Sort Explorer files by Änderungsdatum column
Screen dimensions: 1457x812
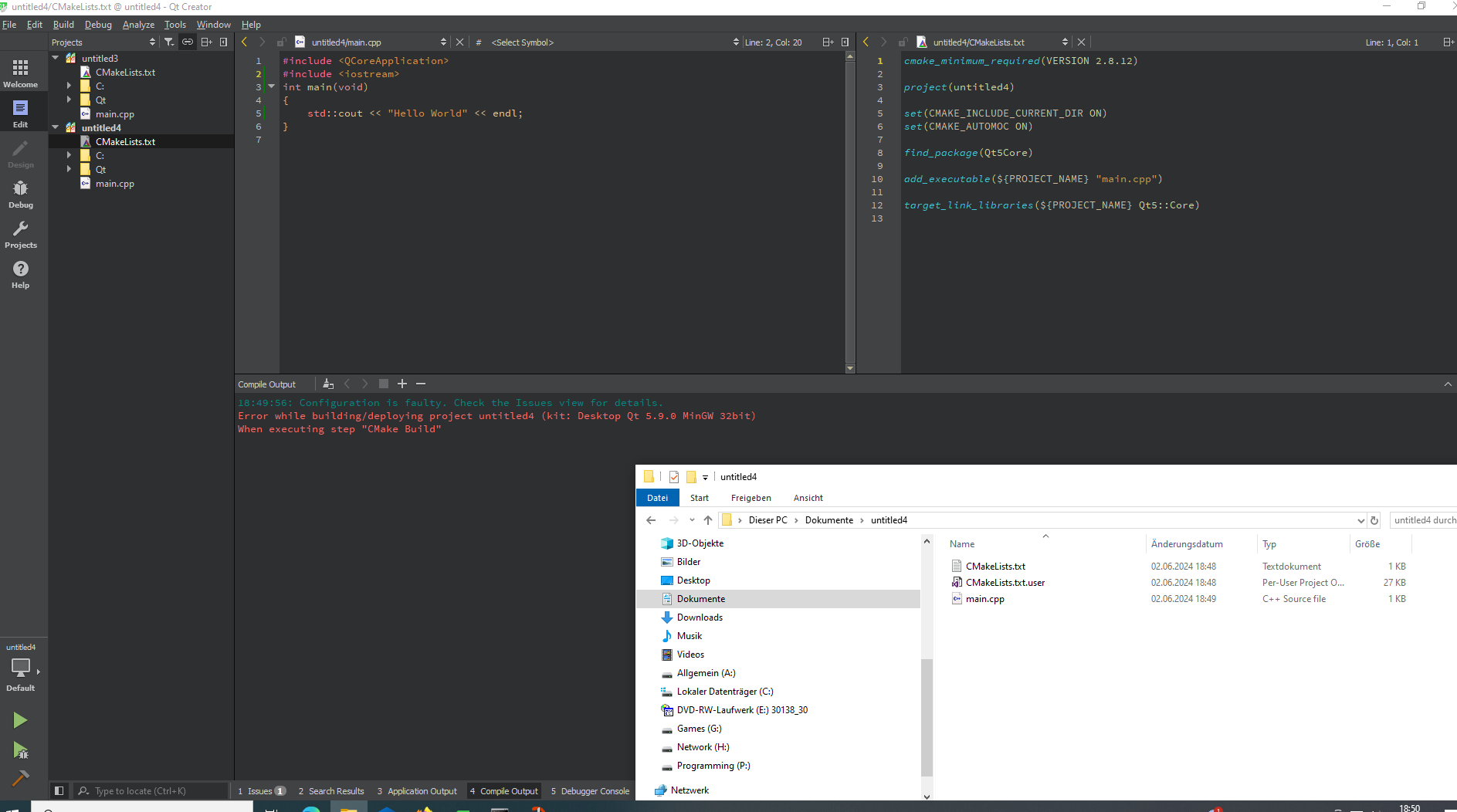1187,544
